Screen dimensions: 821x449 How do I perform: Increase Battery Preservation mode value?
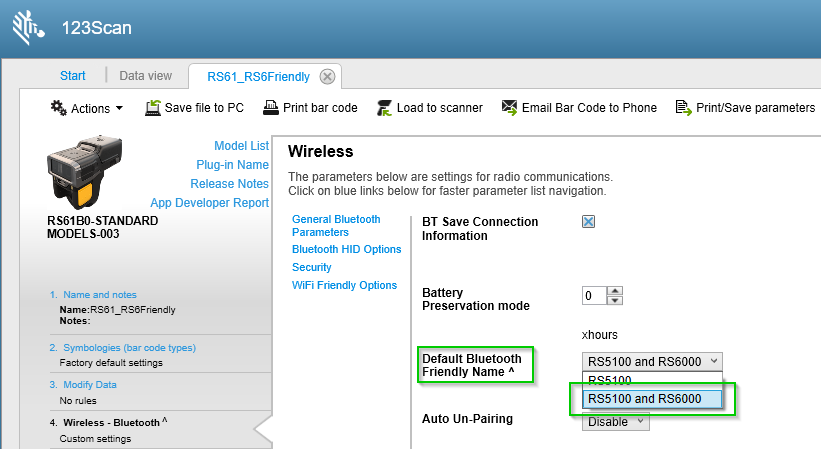(x=615, y=291)
